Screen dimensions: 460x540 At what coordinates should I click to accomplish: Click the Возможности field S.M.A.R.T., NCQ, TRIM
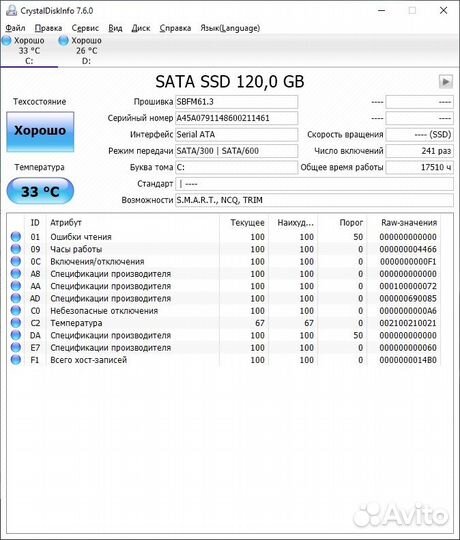(314, 200)
